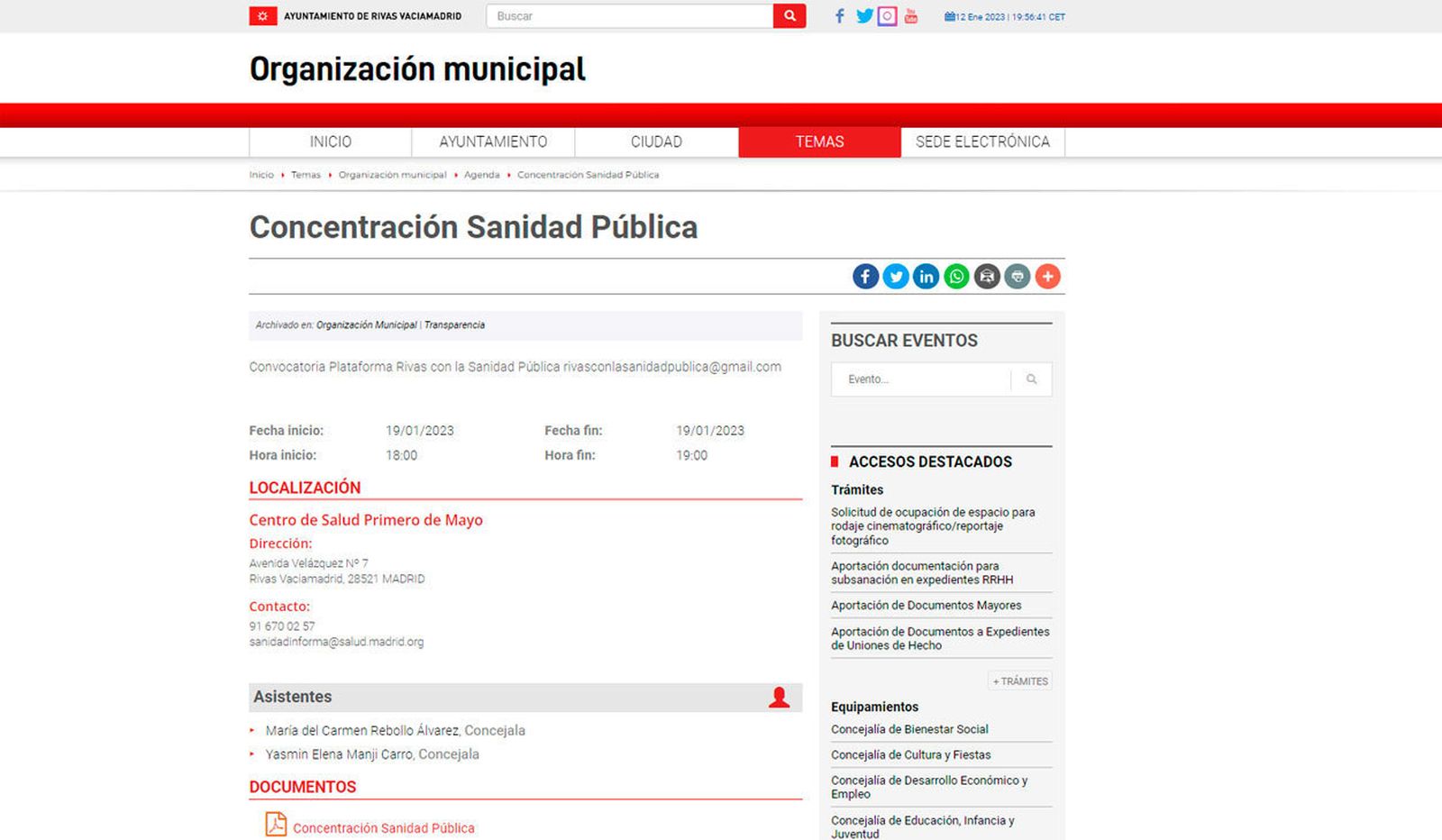
Task: Share the event on LinkedIn
Action: [926, 277]
